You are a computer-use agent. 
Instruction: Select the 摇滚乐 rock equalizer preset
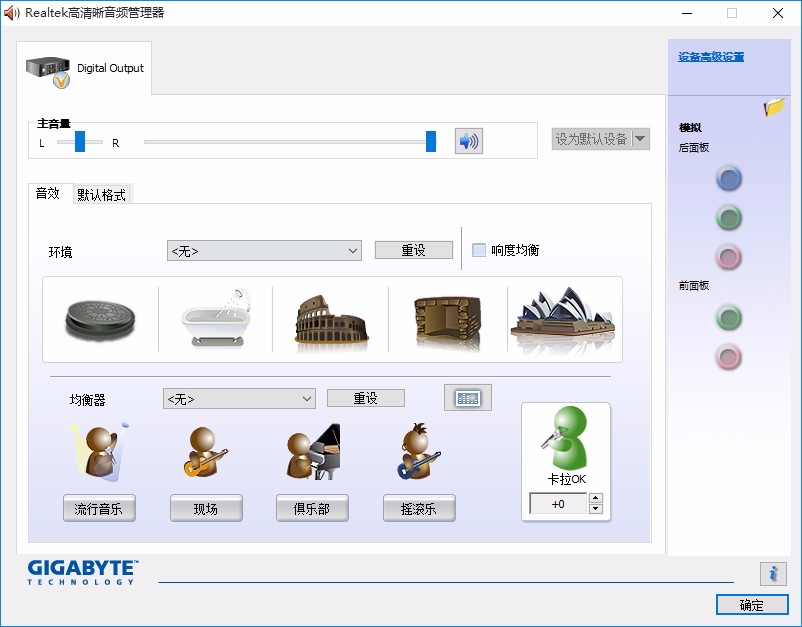pos(419,508)
